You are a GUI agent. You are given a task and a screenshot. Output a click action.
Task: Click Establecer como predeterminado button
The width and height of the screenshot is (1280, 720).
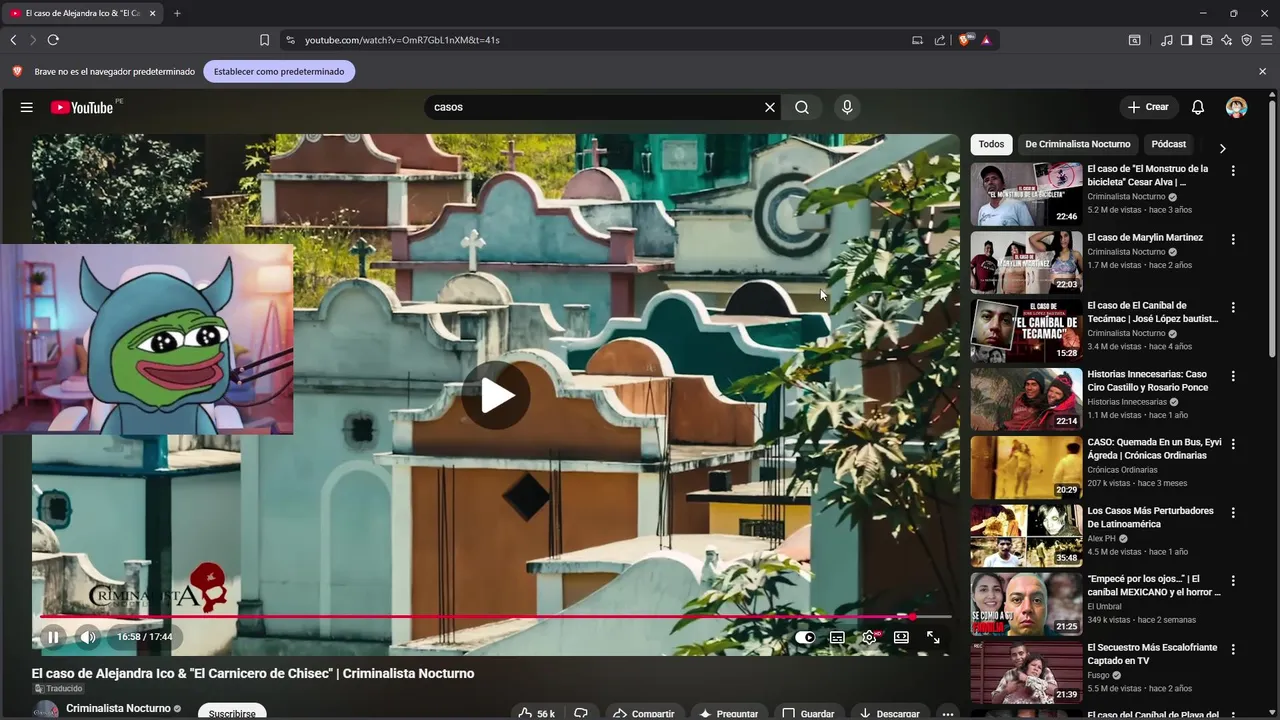coord(279,72)
